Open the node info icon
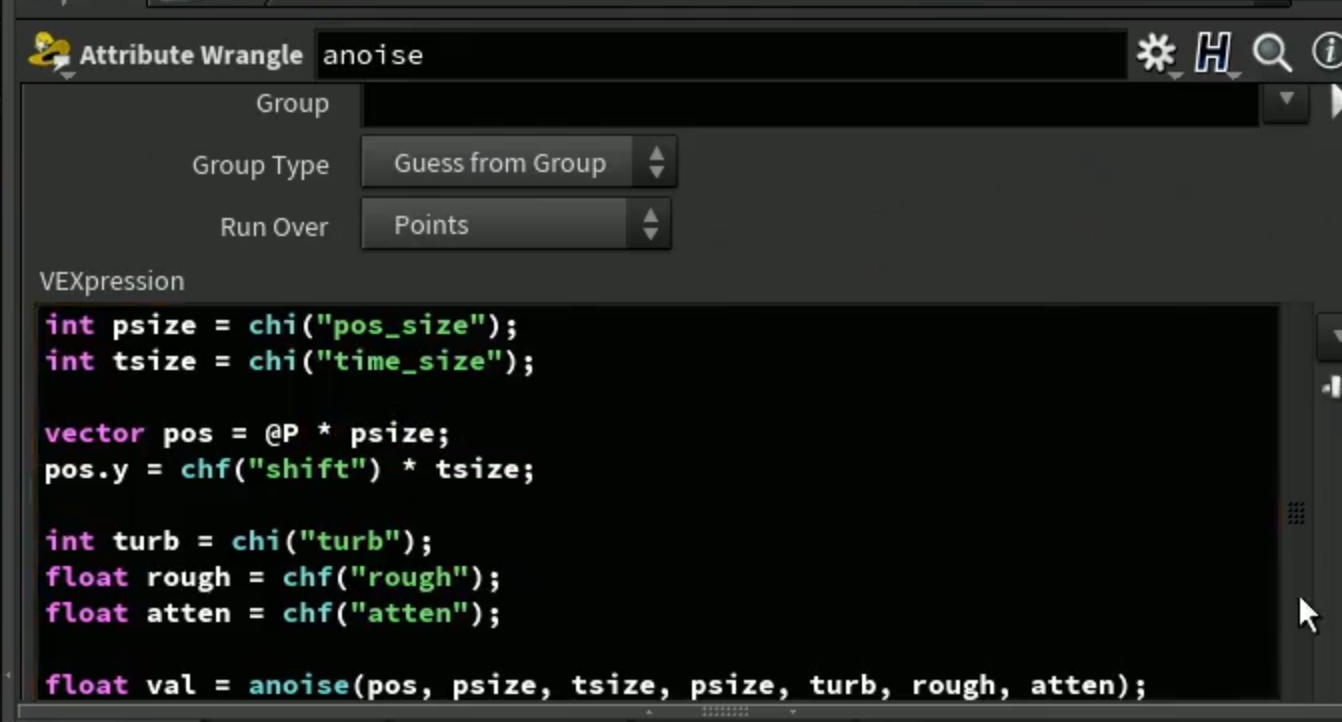This screenshot has width=1342, height=722. click(1327, 54)
